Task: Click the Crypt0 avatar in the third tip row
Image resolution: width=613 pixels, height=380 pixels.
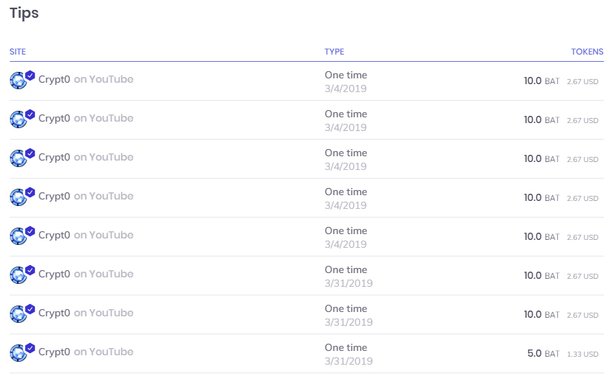Action: pos(18,158)
